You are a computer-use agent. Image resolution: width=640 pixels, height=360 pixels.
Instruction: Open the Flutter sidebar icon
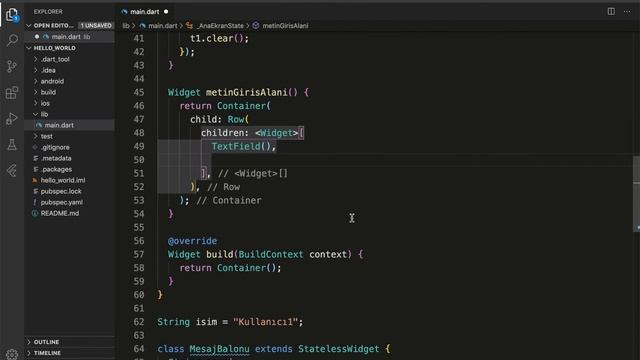(x=12, y=171)
